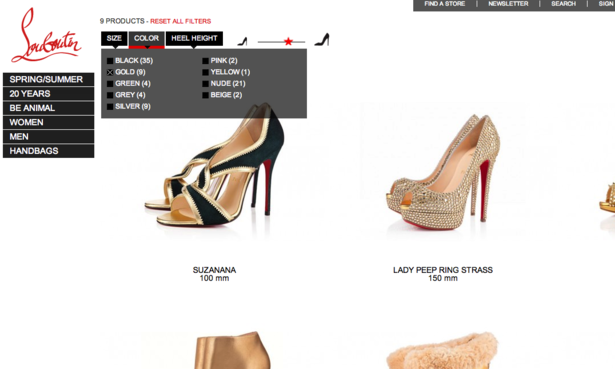Select the Spring/Summer menu item
Image resolution: width=615 pixels, height=369 pixels.
(x=49, y=80)
